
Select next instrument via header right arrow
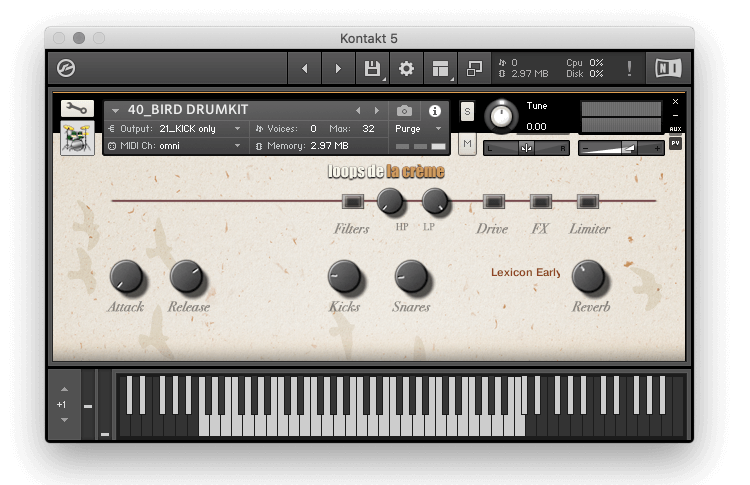pos(377,110)
